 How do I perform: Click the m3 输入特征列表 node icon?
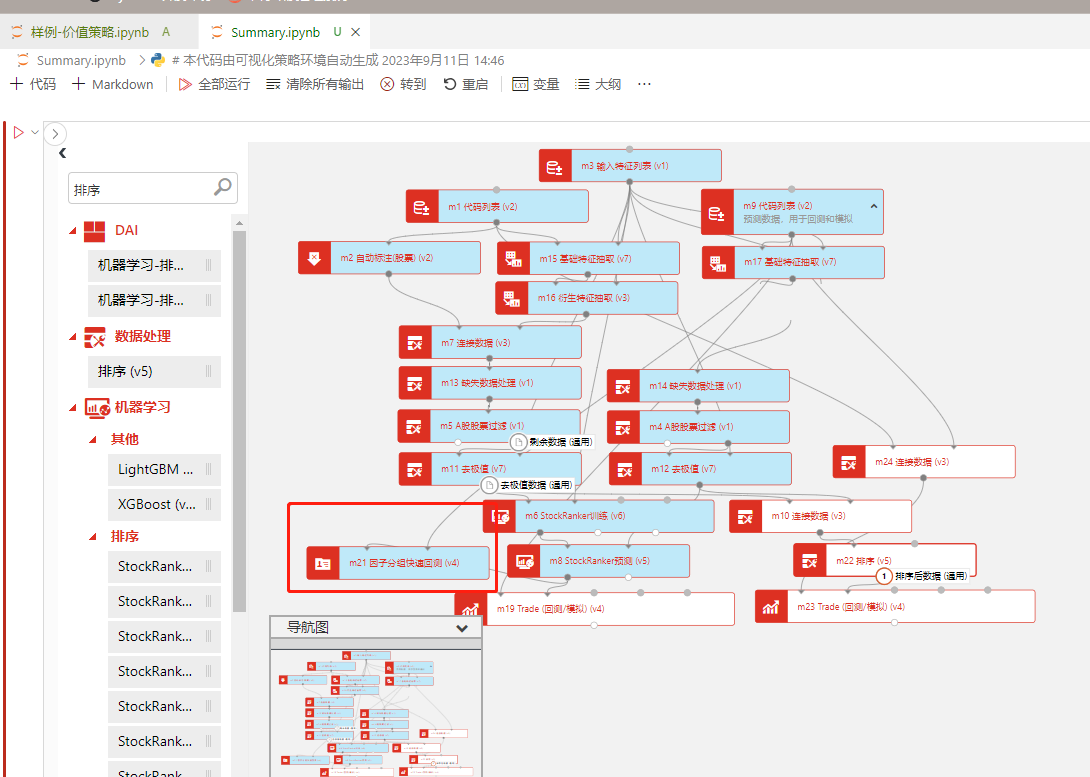tap(555, 166)
